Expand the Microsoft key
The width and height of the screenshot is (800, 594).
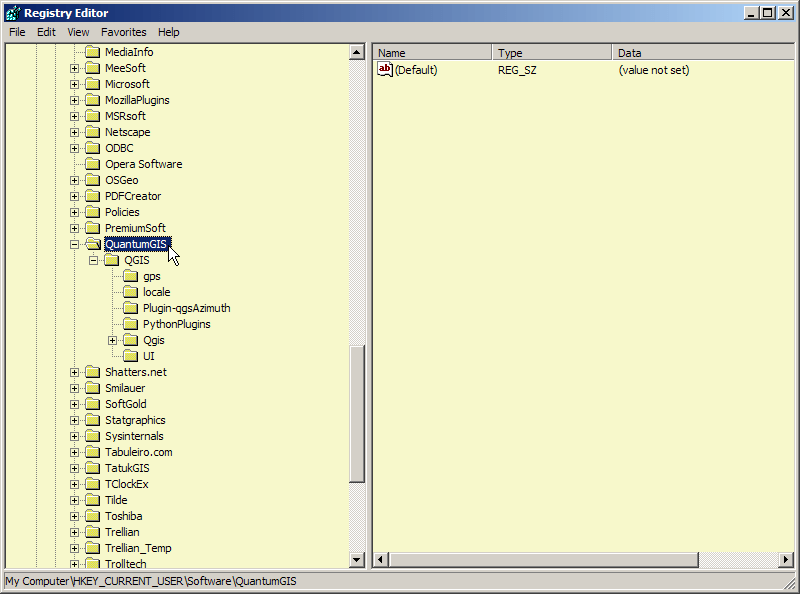(74, 84)
